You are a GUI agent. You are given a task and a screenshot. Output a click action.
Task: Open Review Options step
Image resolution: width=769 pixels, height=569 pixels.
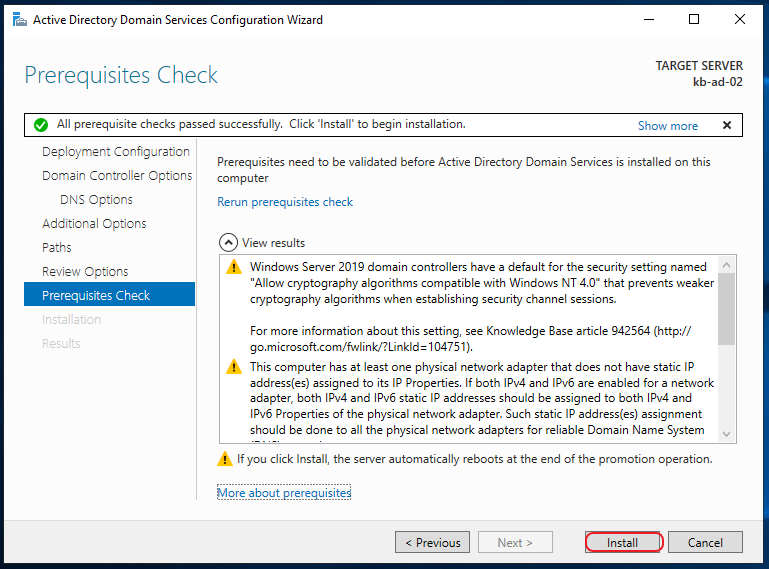85,272
